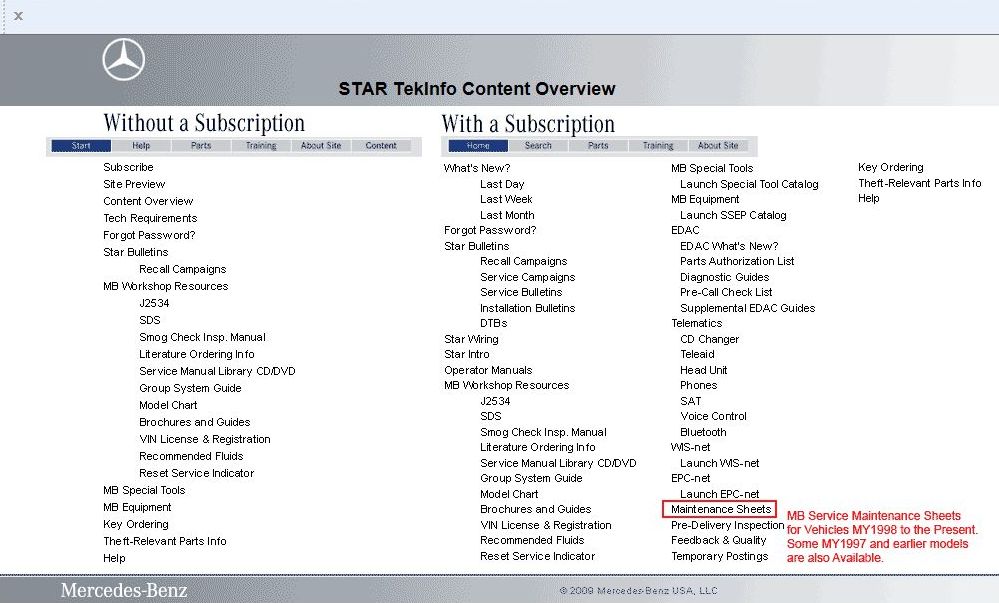Open Key Ordering in the far right column

(x=891, y=167)
